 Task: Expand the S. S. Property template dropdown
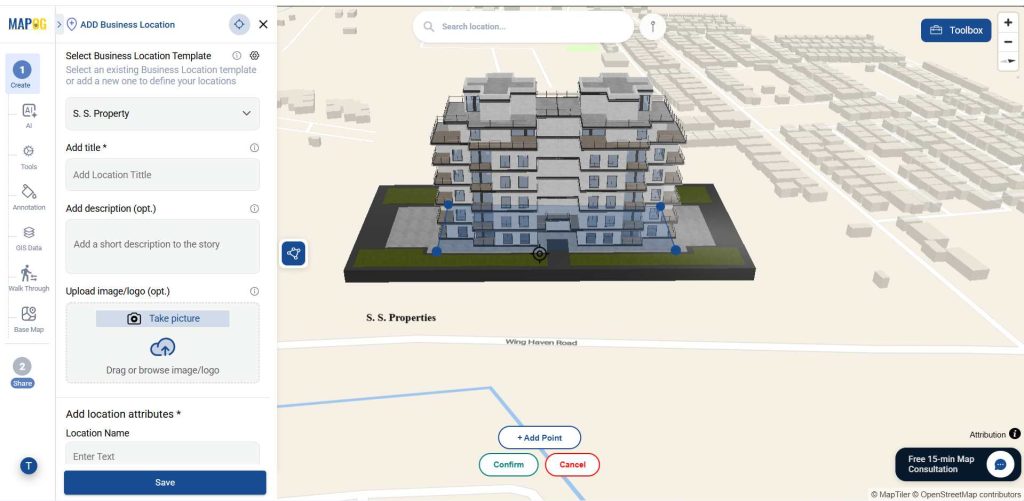[163, 114]
